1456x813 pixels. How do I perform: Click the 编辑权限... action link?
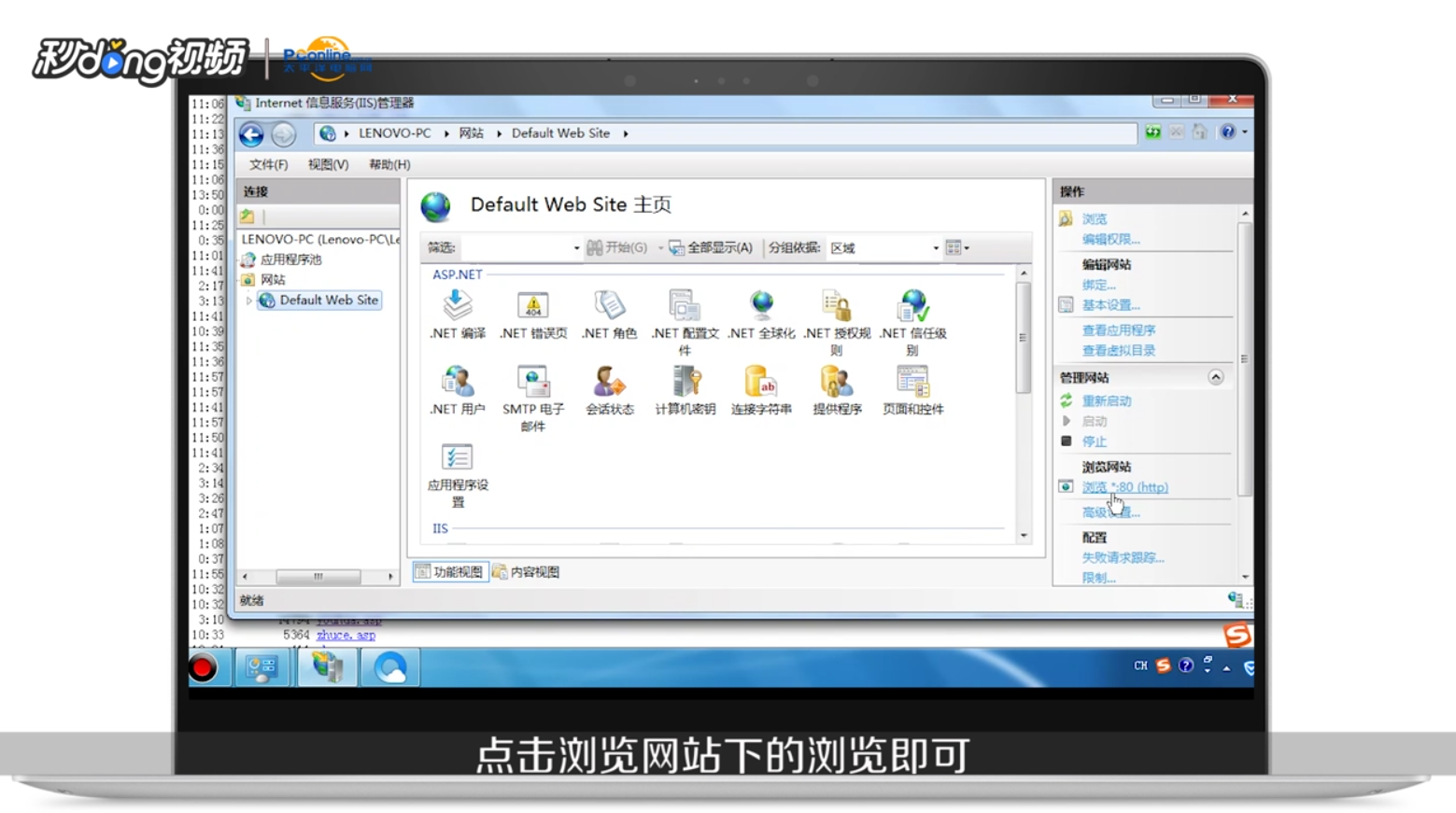pyautogui.click(x=1110, y=239)
